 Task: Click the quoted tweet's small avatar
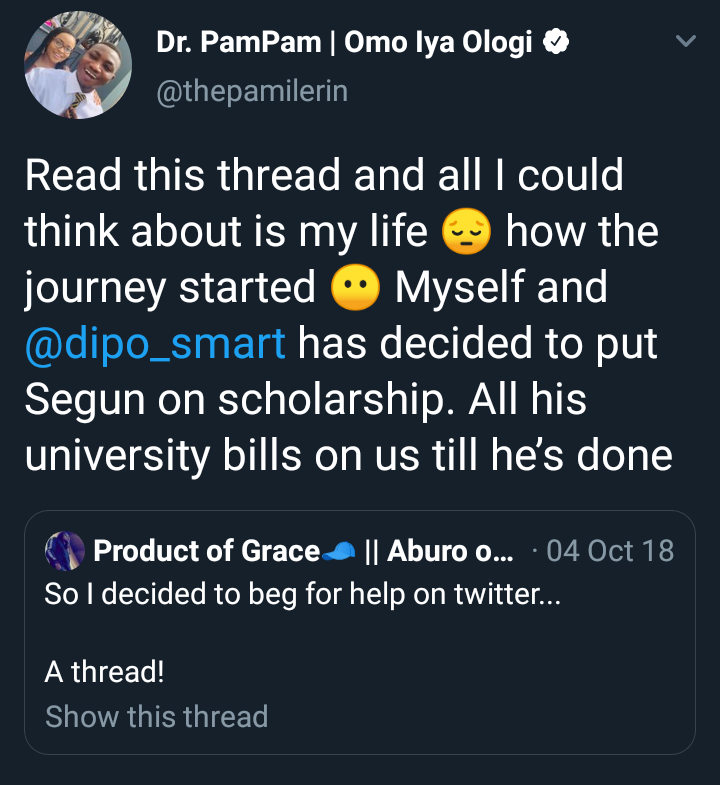point(64,551)
